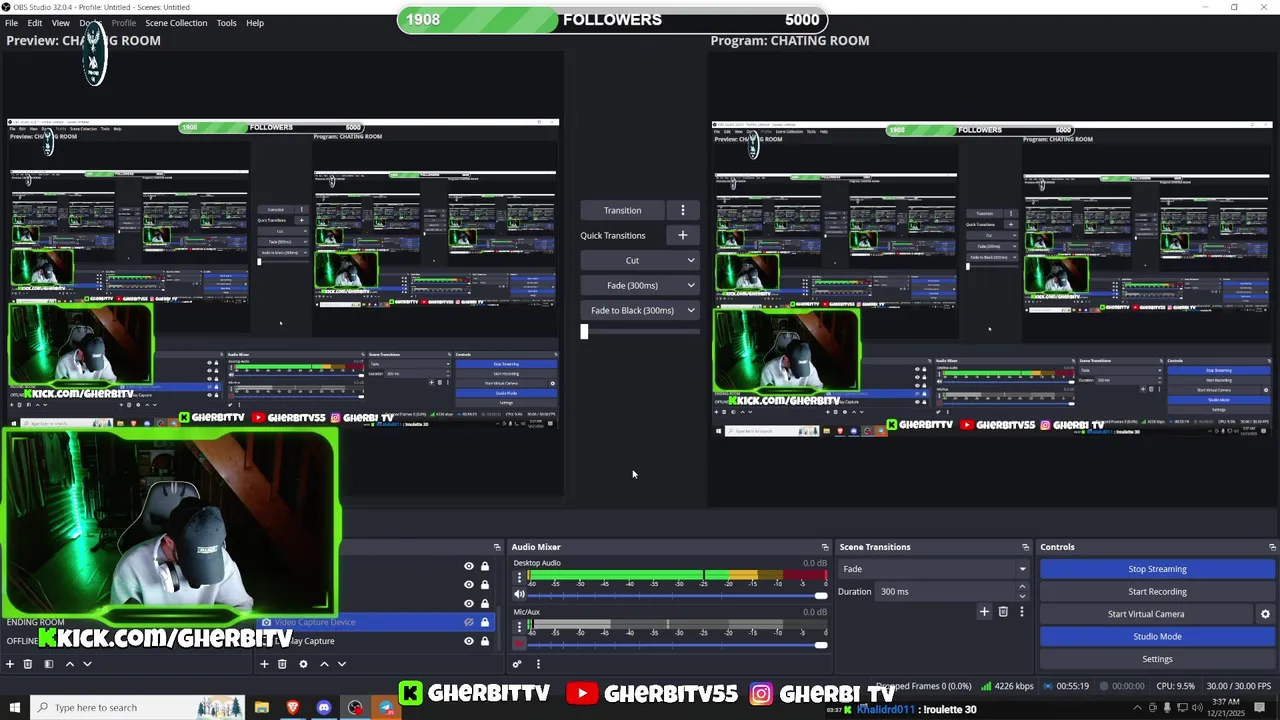
Task: Click the Desktop Audio volume slider
Action: [677, 595]
